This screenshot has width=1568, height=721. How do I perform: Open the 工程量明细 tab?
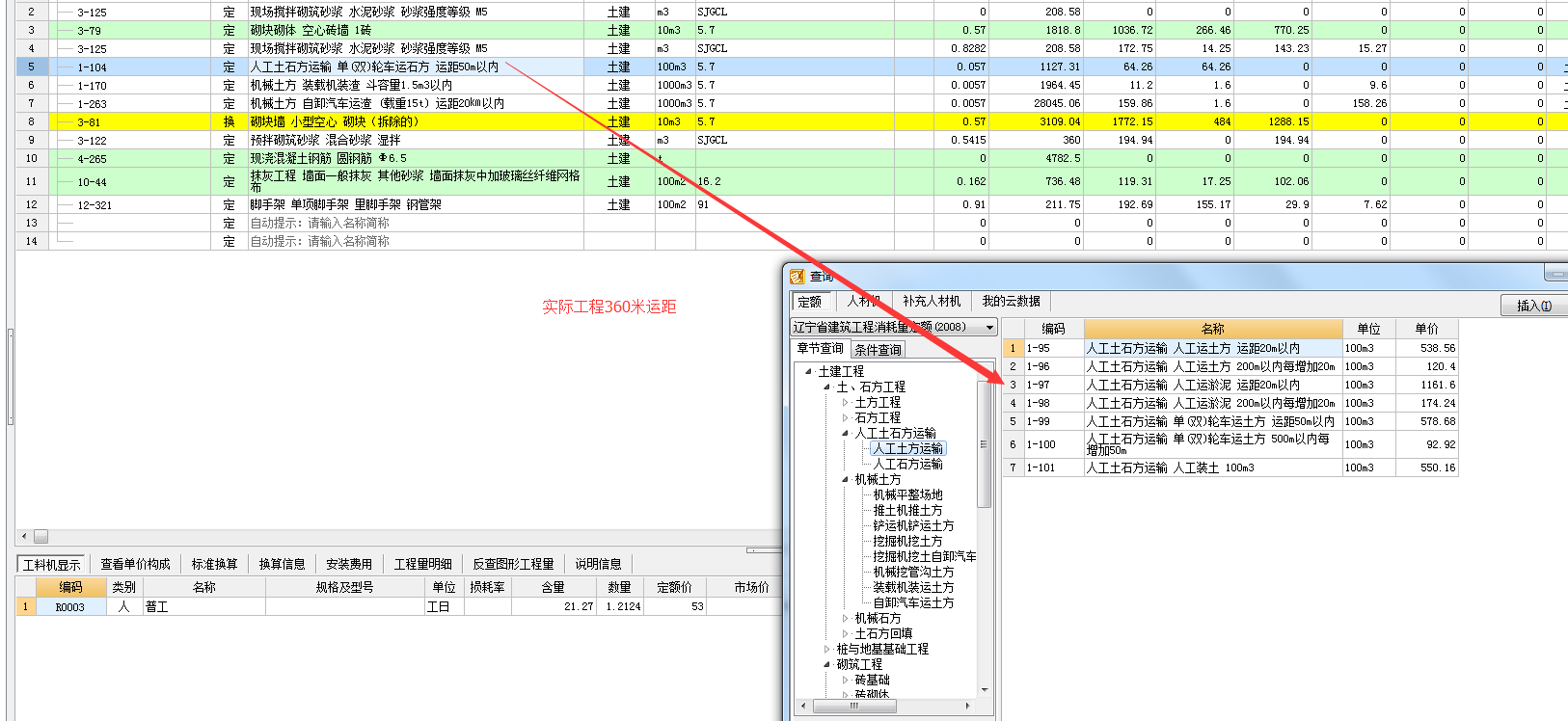coord(423,564)
